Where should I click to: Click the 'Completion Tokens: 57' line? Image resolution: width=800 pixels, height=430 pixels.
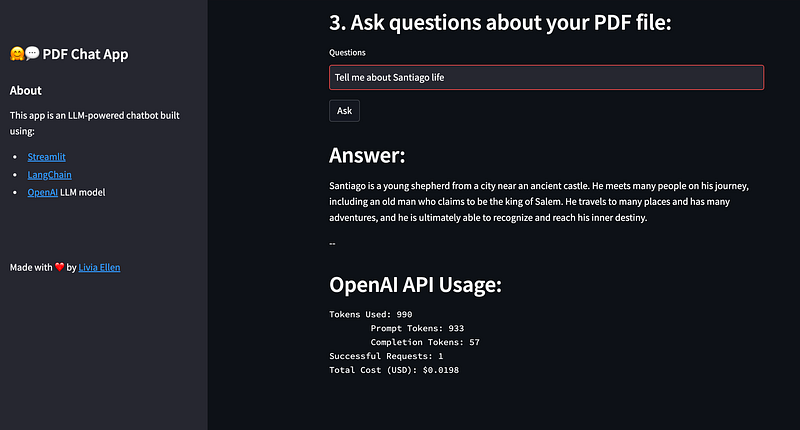pos(424,342)
